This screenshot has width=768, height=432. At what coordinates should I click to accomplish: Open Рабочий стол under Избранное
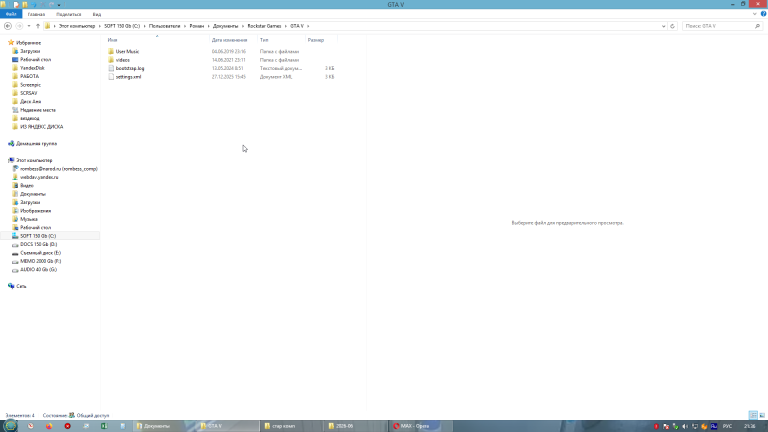(x=35, y=59)
